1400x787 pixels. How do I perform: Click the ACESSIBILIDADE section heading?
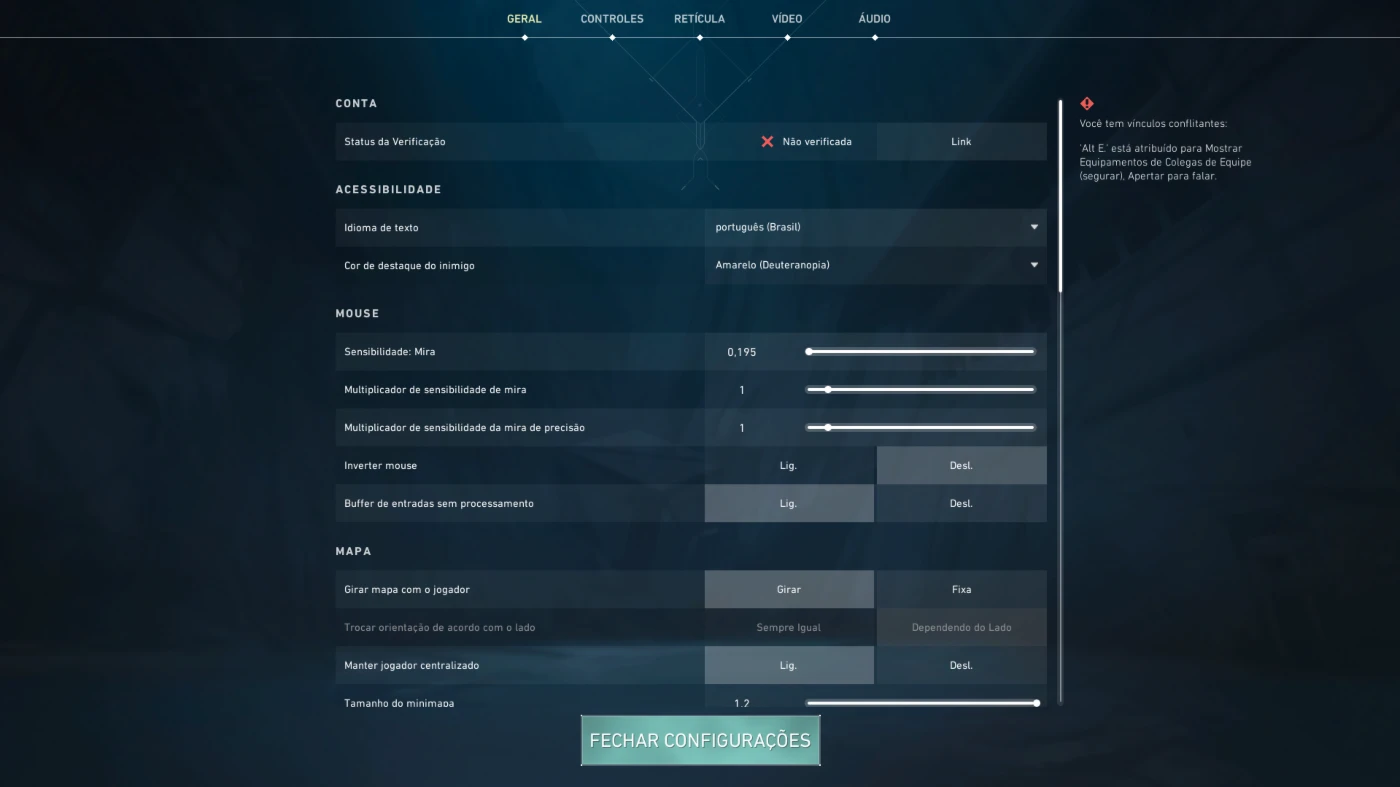[x=388, y=190]
